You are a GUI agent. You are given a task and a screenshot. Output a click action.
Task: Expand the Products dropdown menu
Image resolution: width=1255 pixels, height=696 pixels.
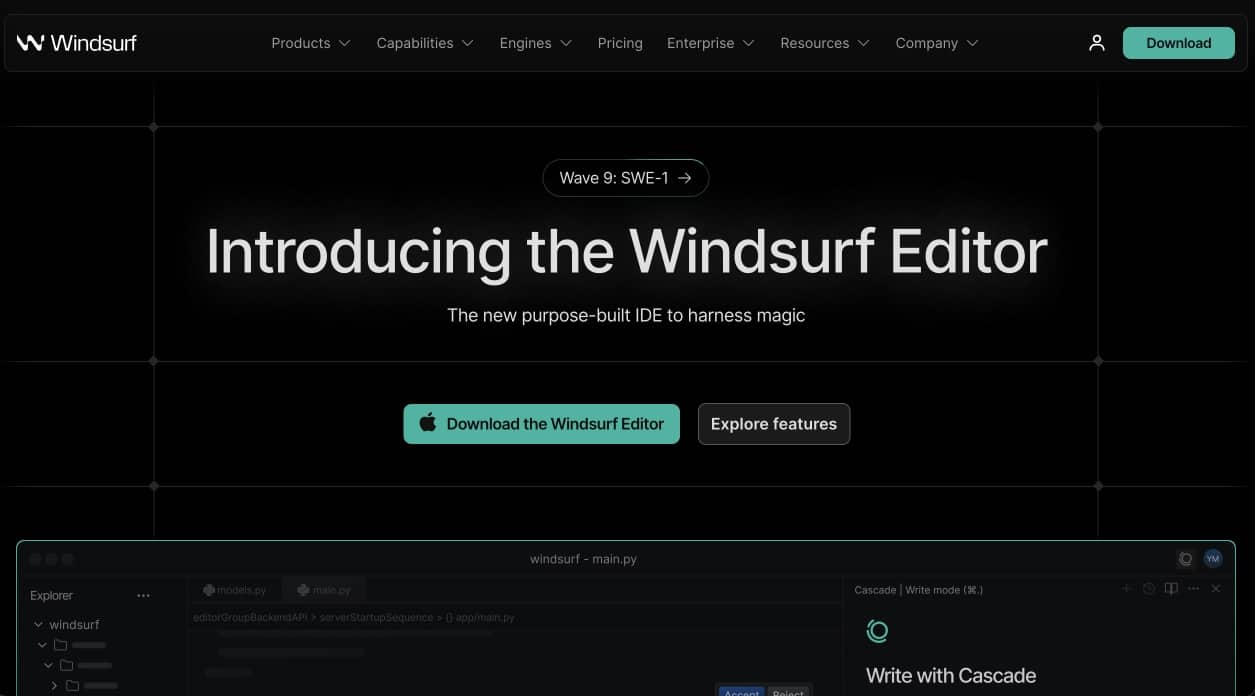311,43
